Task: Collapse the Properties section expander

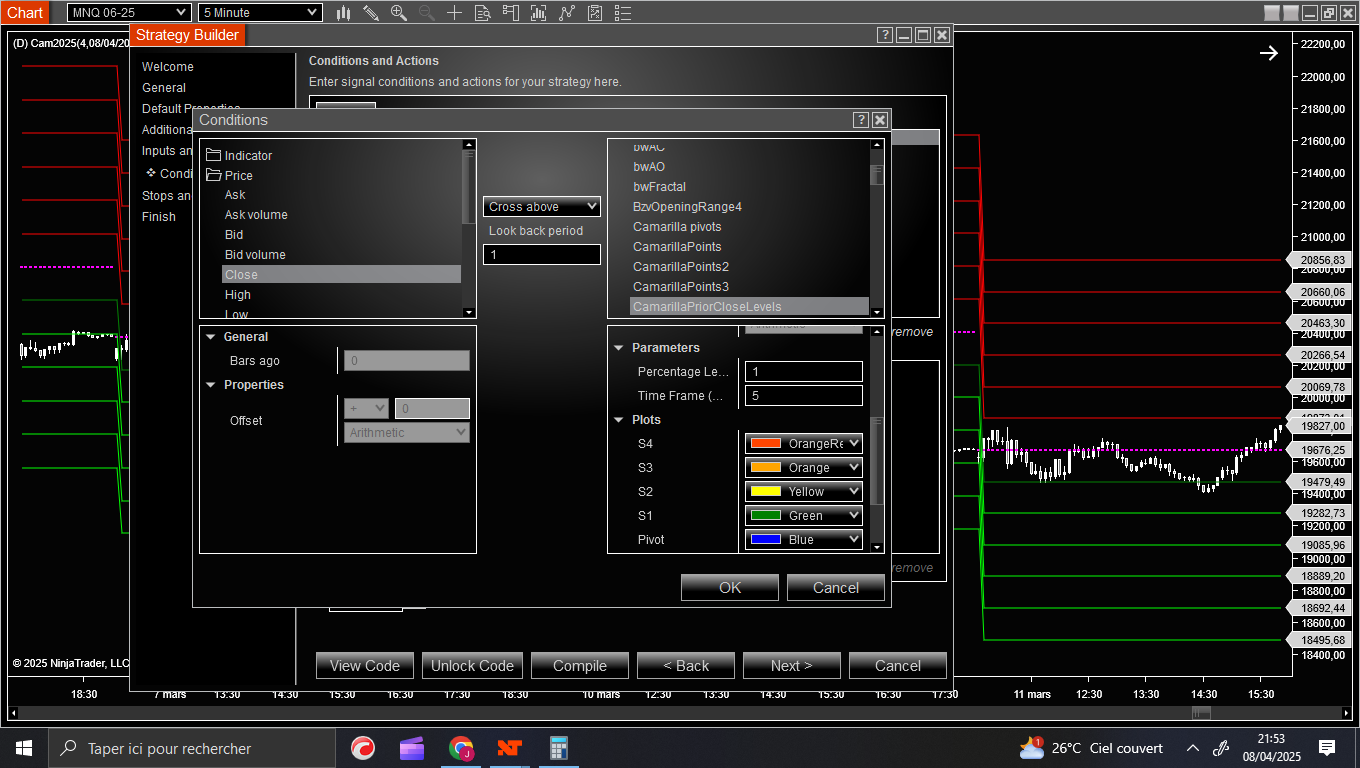Action: point(211,385)
